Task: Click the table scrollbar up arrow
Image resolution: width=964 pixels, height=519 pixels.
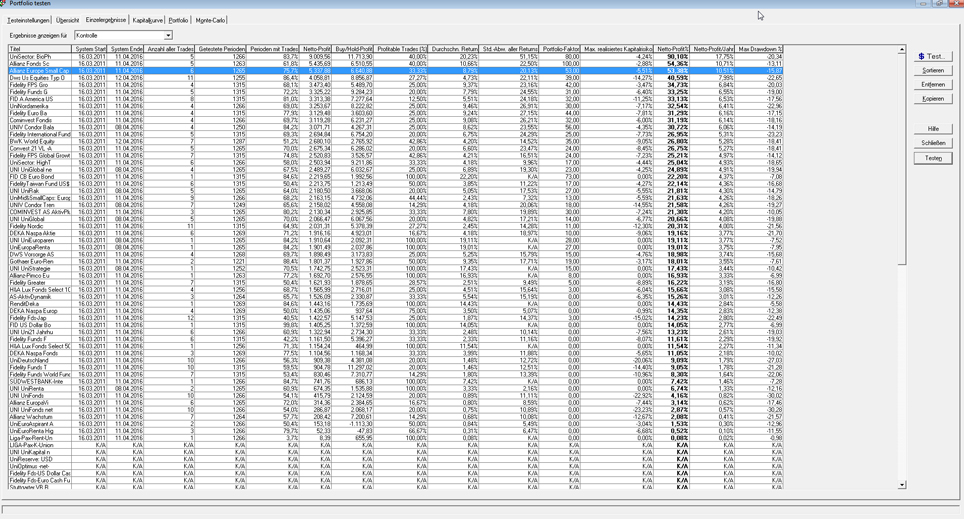Action: [901, 49]
